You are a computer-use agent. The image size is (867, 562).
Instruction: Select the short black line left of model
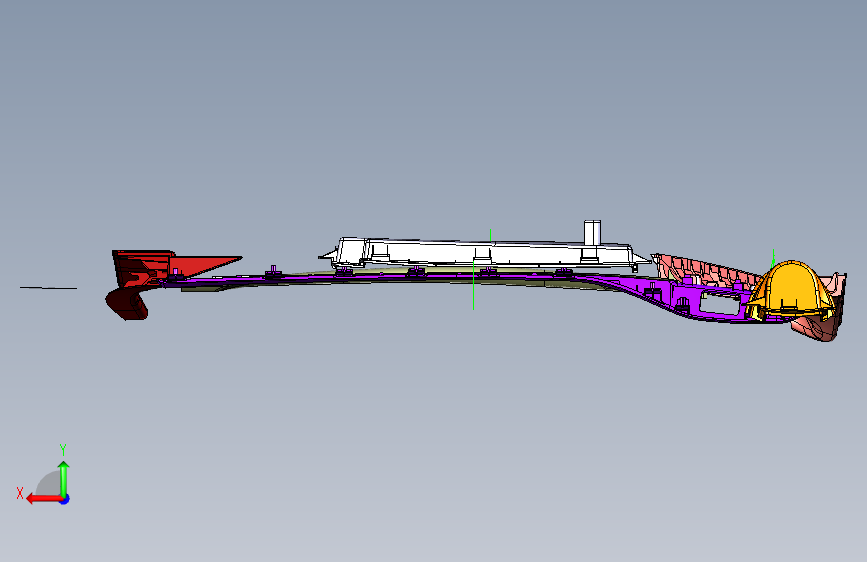(x=49, y=288)
